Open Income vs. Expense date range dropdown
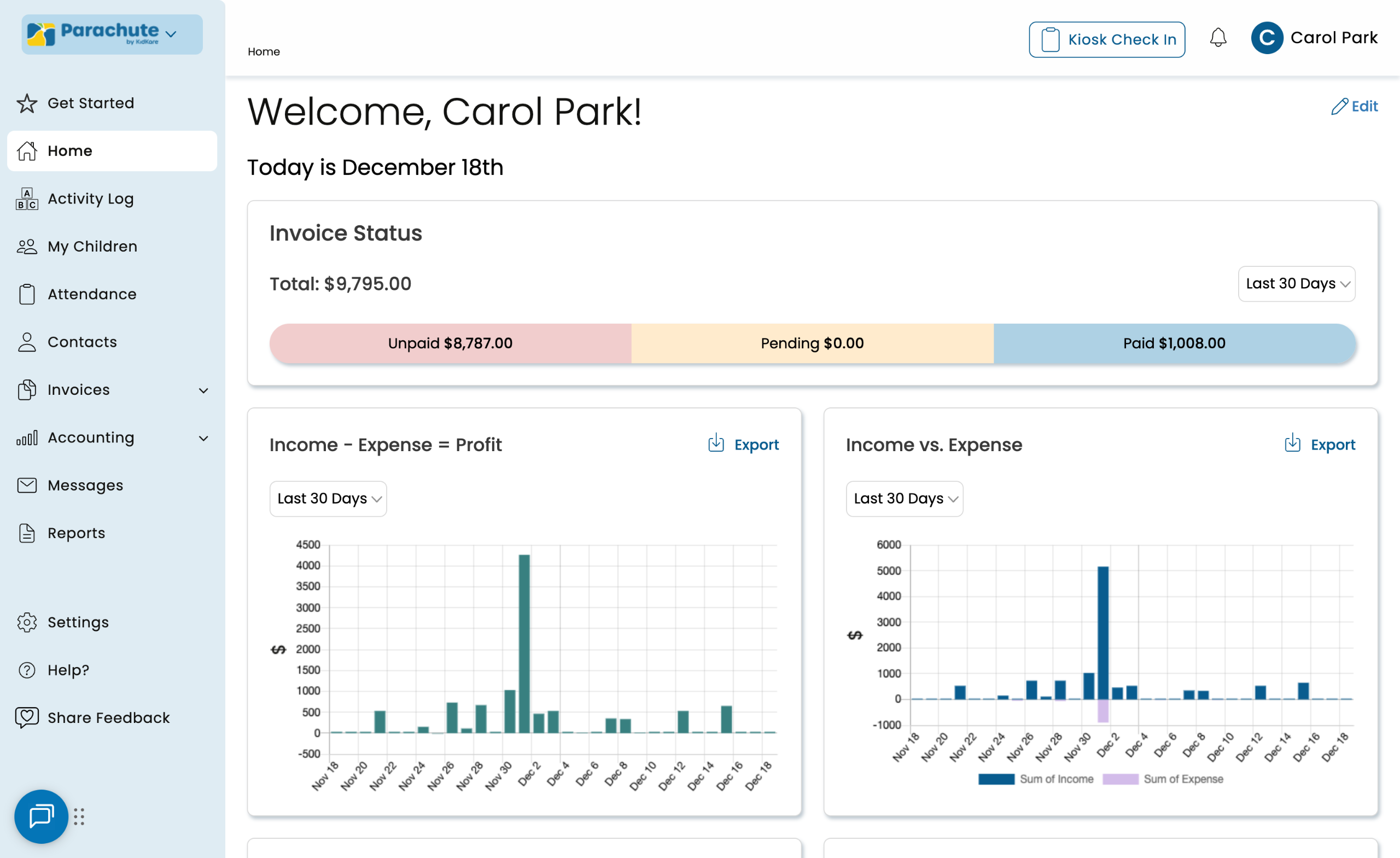Screen dimensions: 1400x858 pos(904,498)
